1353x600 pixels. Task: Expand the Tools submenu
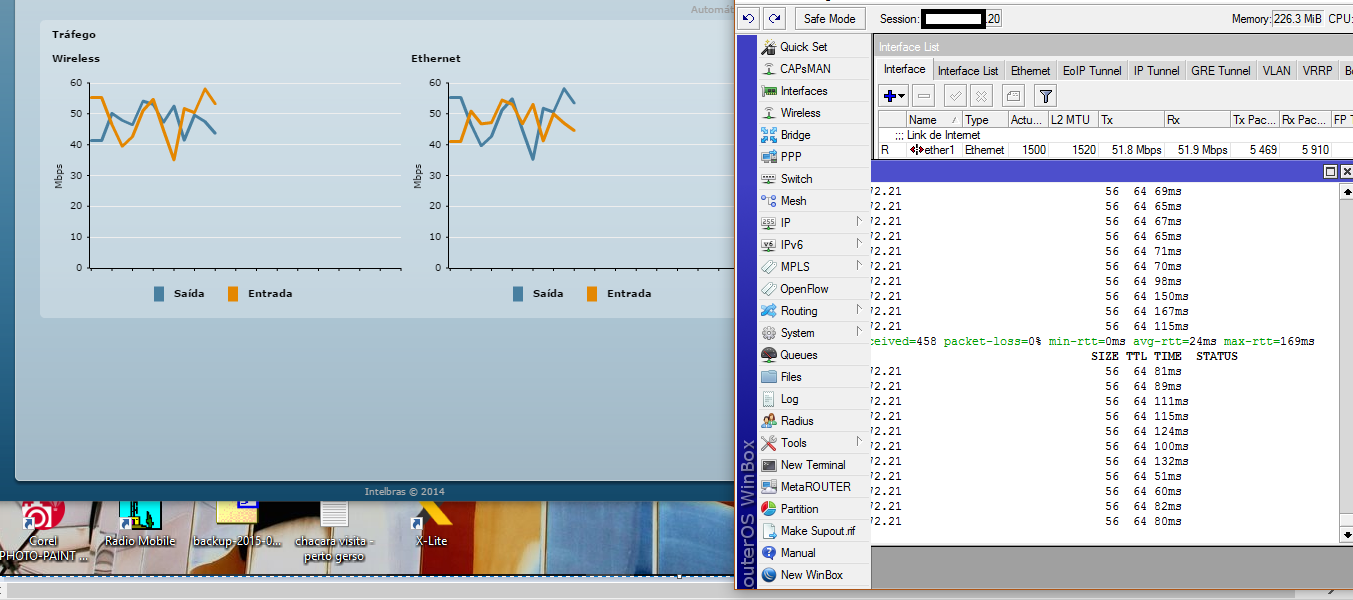(x=812, y=443)
